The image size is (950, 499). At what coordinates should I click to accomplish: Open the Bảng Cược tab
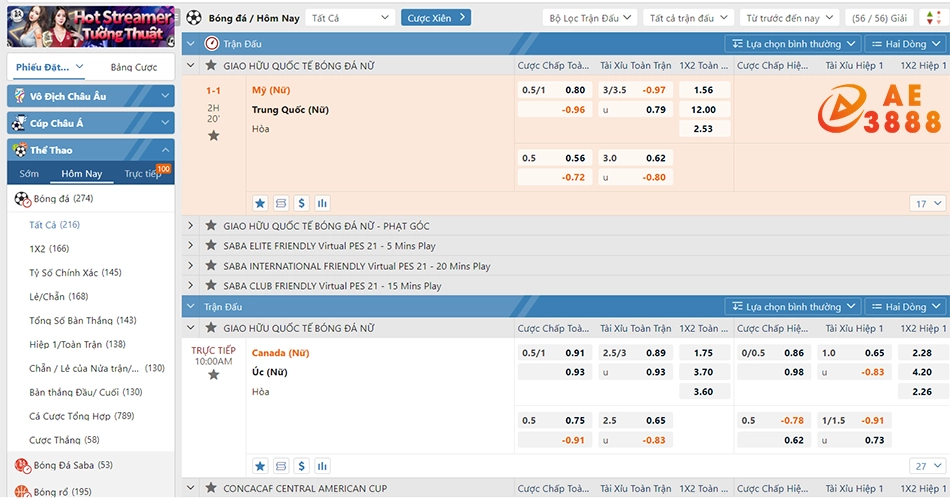[133, 67]
